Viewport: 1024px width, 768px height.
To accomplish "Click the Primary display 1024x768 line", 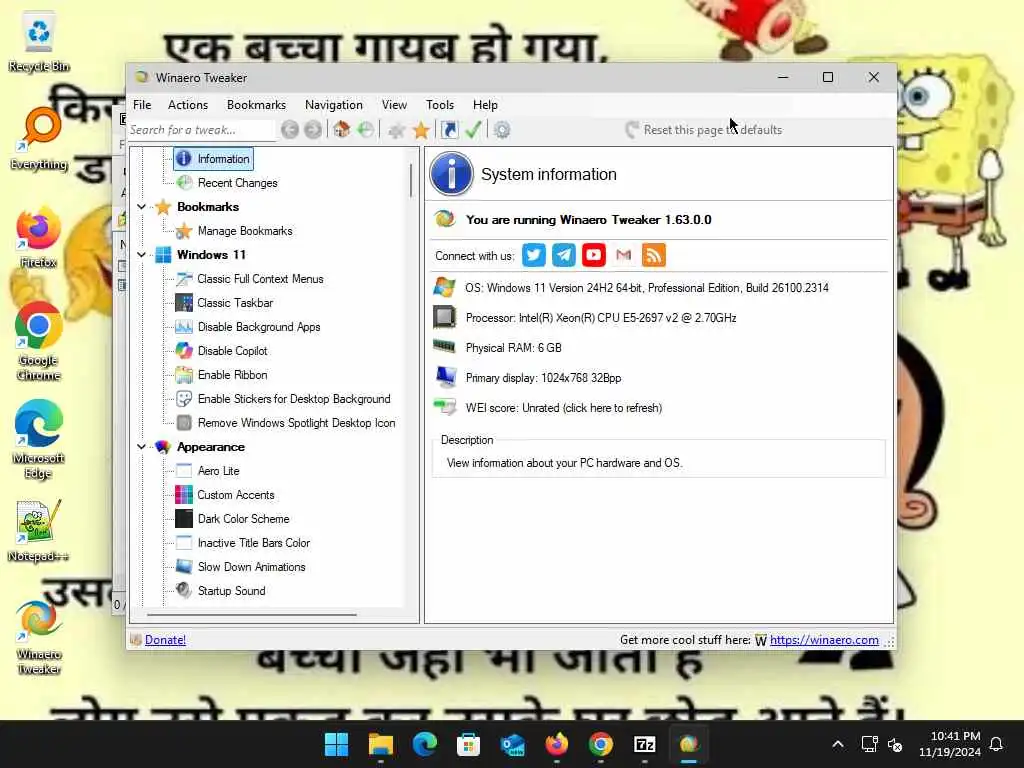I will pyautogui.click(x=543, y=378).
